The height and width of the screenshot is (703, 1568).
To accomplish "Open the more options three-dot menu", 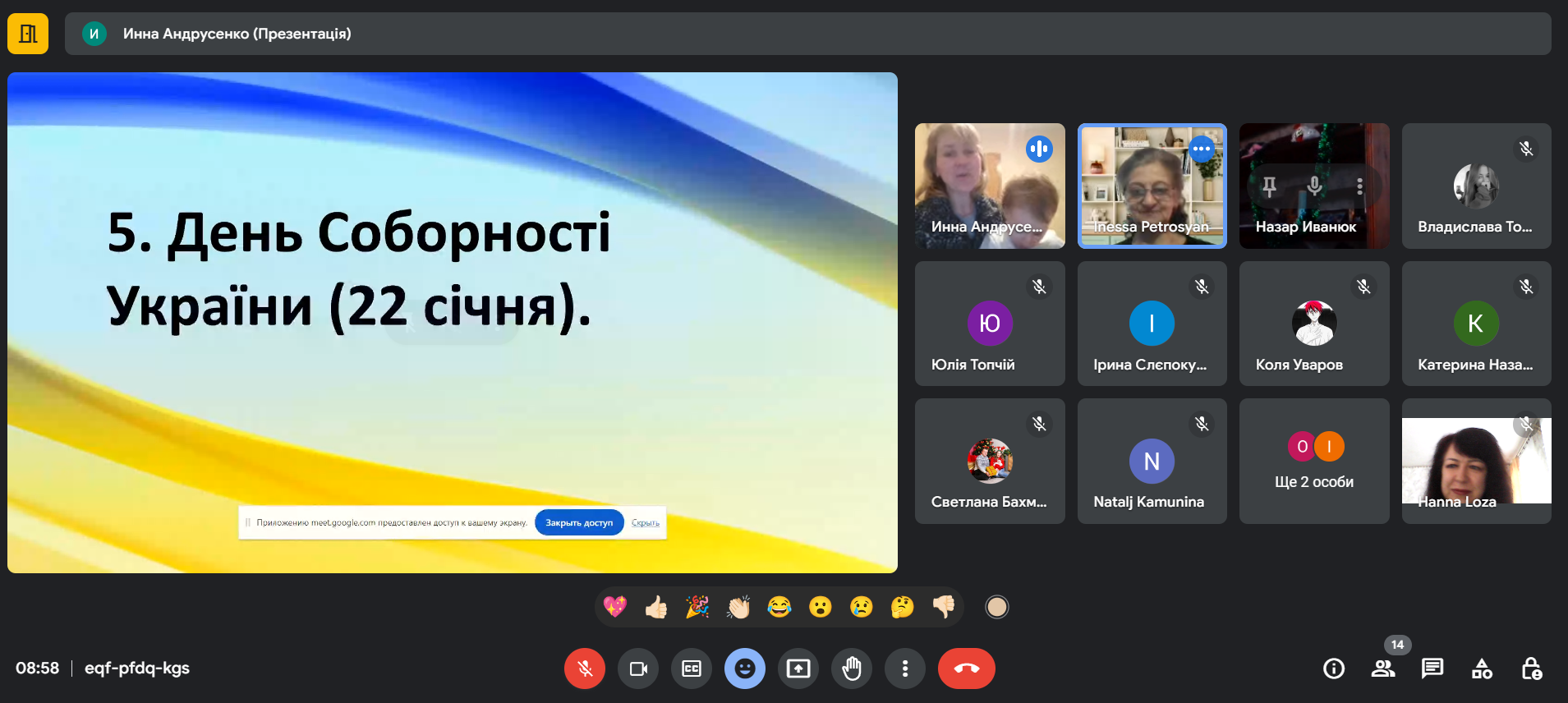I will coord(905,669).
